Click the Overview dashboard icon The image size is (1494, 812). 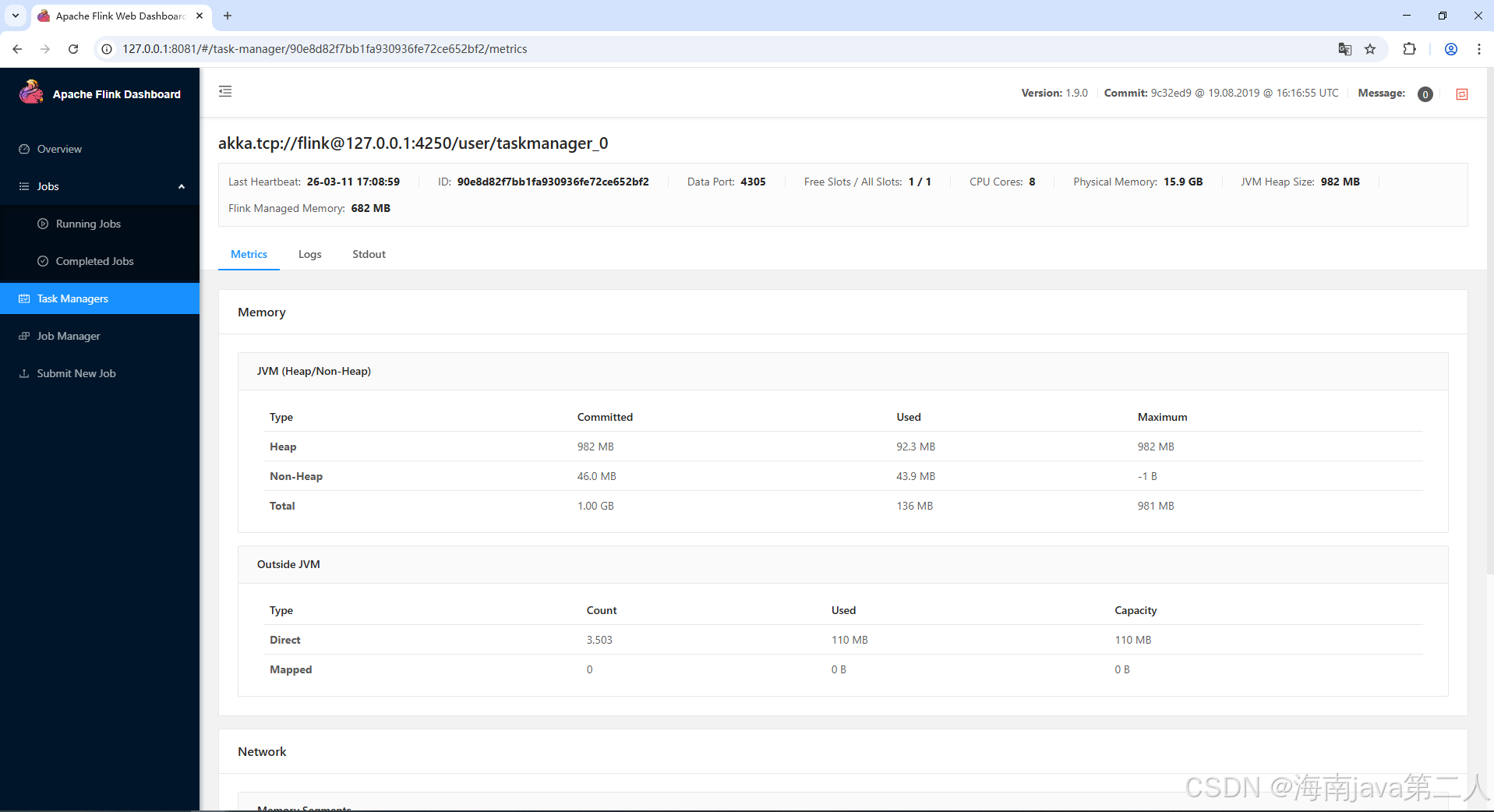pos(24,149)
